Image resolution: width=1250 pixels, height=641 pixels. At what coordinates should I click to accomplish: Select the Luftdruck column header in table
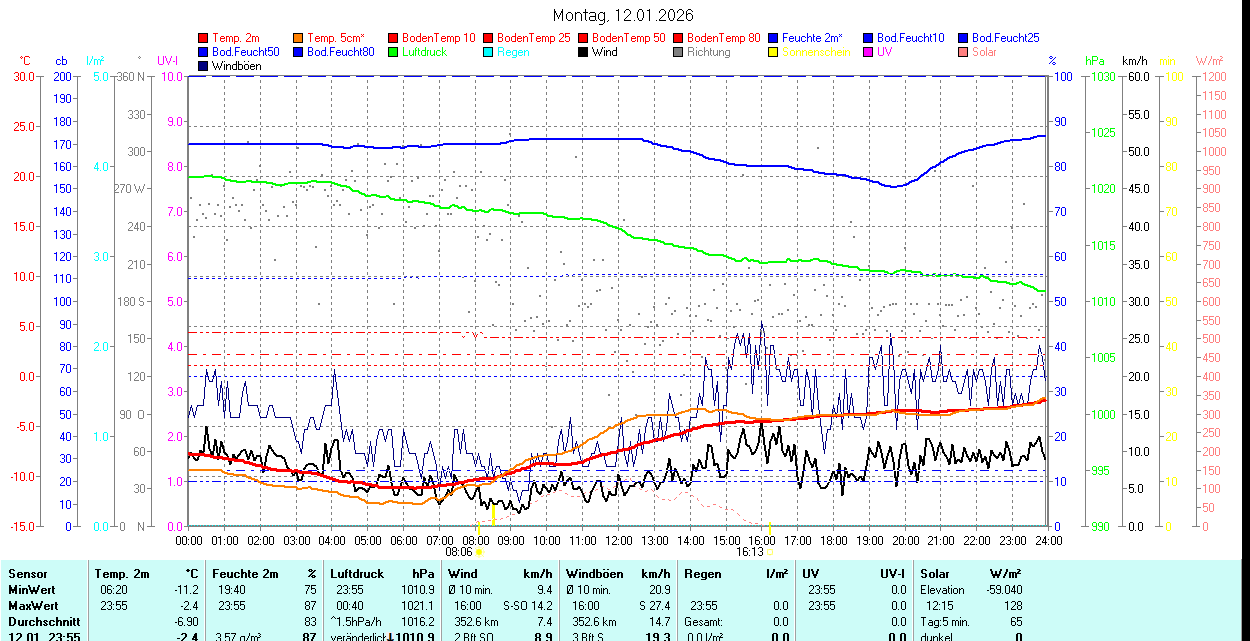coord(356,574)
